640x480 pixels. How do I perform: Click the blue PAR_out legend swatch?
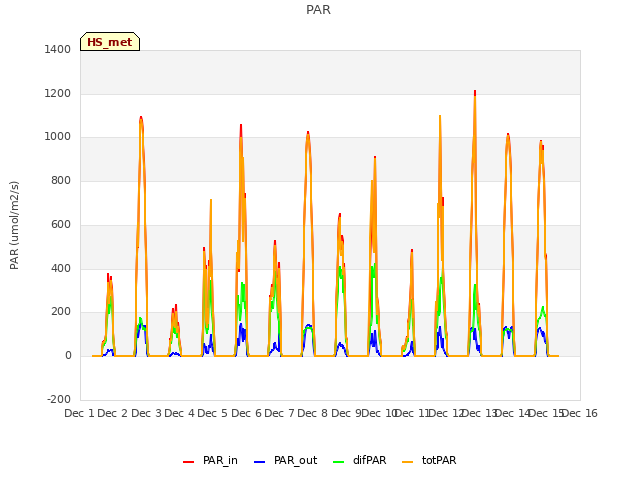pyautogui.click(x=259, y=462)
